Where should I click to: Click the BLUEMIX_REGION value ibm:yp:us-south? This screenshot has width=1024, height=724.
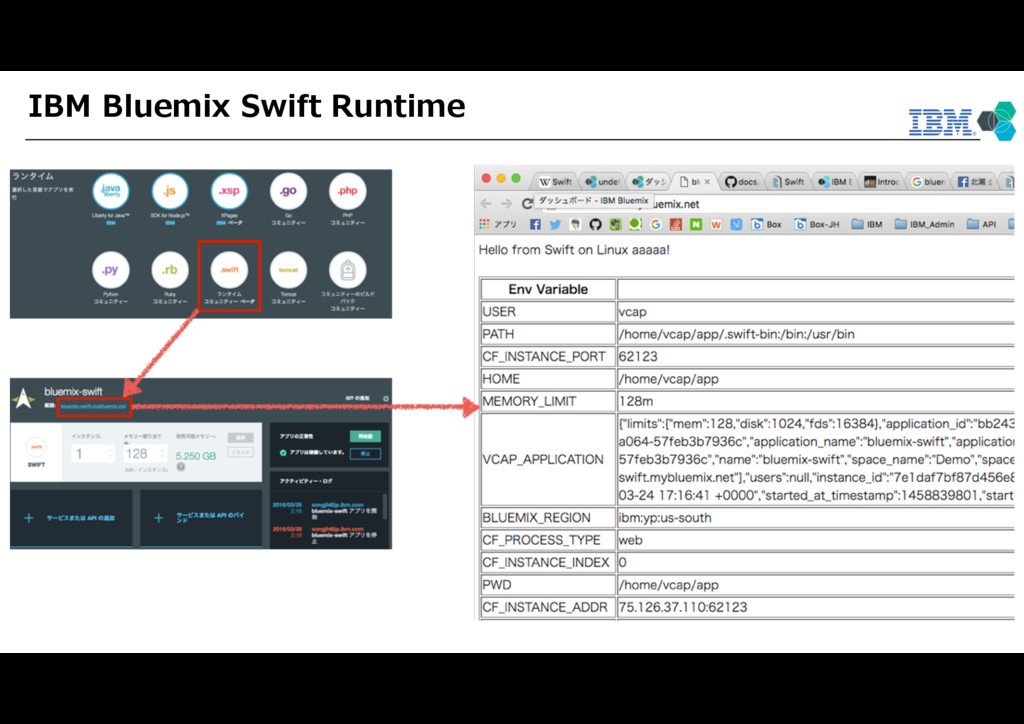[665, 518]
